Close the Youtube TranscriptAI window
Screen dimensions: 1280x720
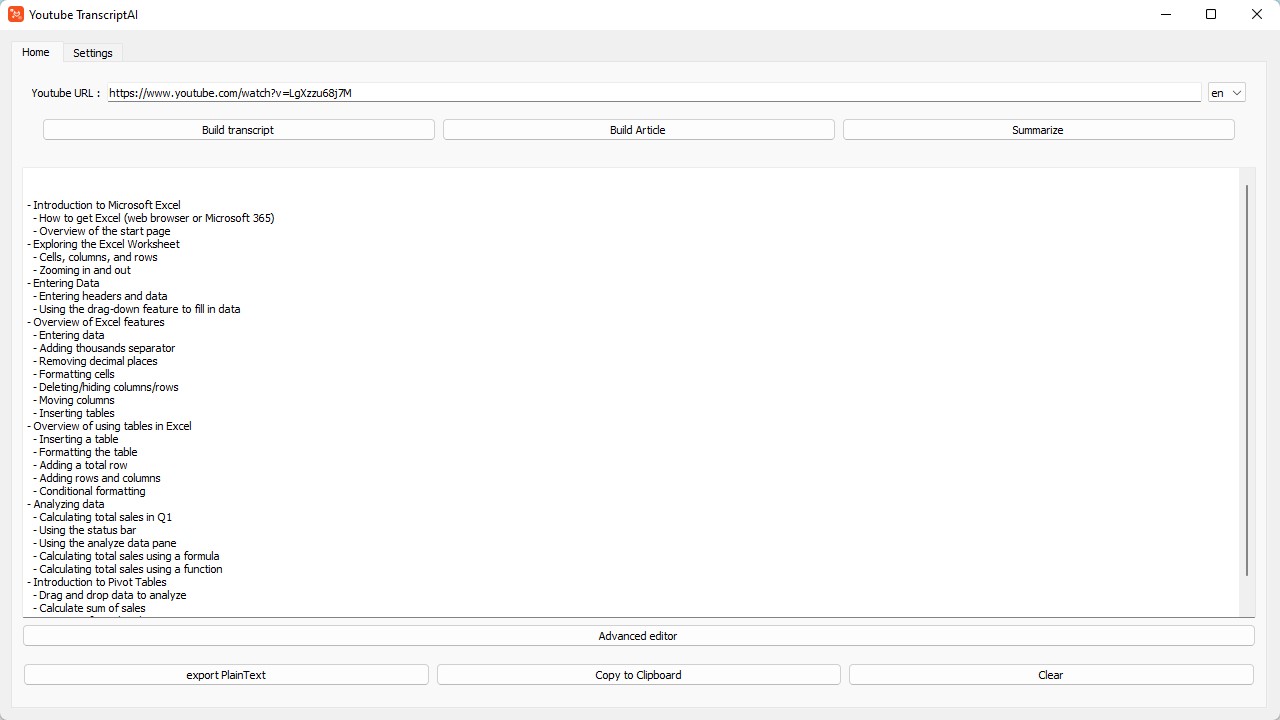pos(1257,14)
